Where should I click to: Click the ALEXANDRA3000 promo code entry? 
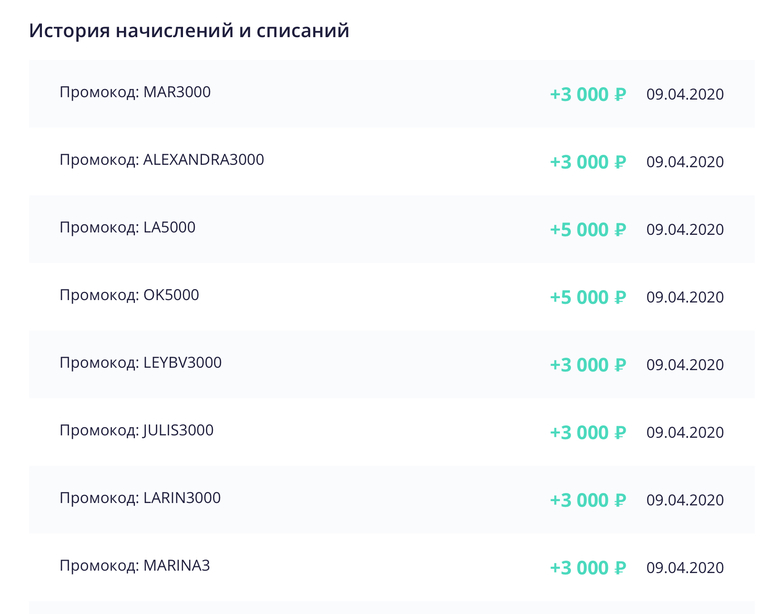(x=162, y=160)
